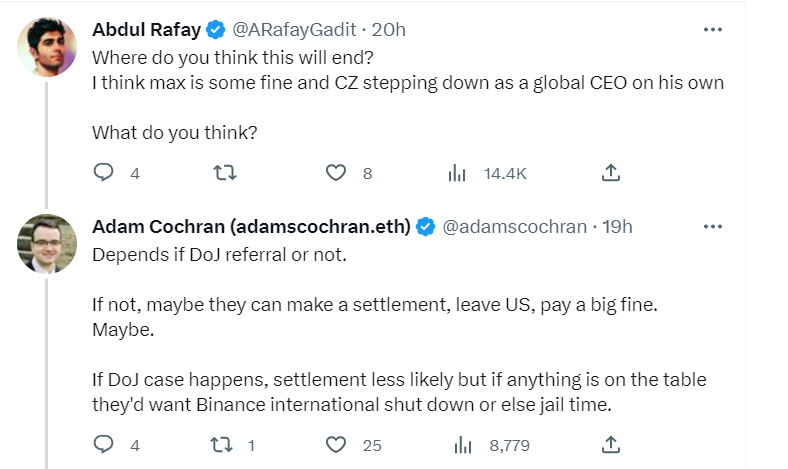
Task: View analytics on Abdul Rafay's tweet
Action: tap(457, 173)
